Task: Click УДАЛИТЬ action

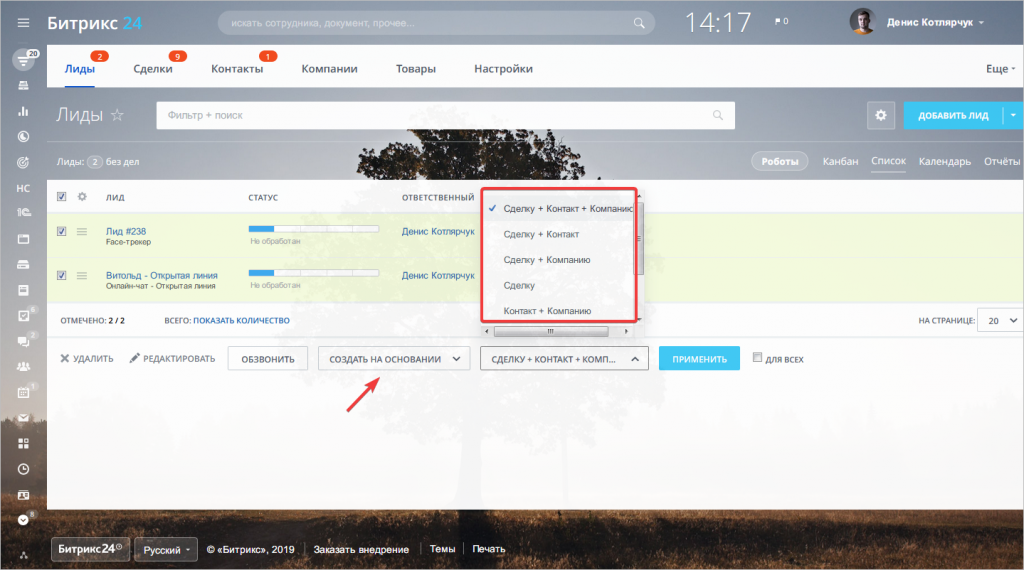Action: 87,358
